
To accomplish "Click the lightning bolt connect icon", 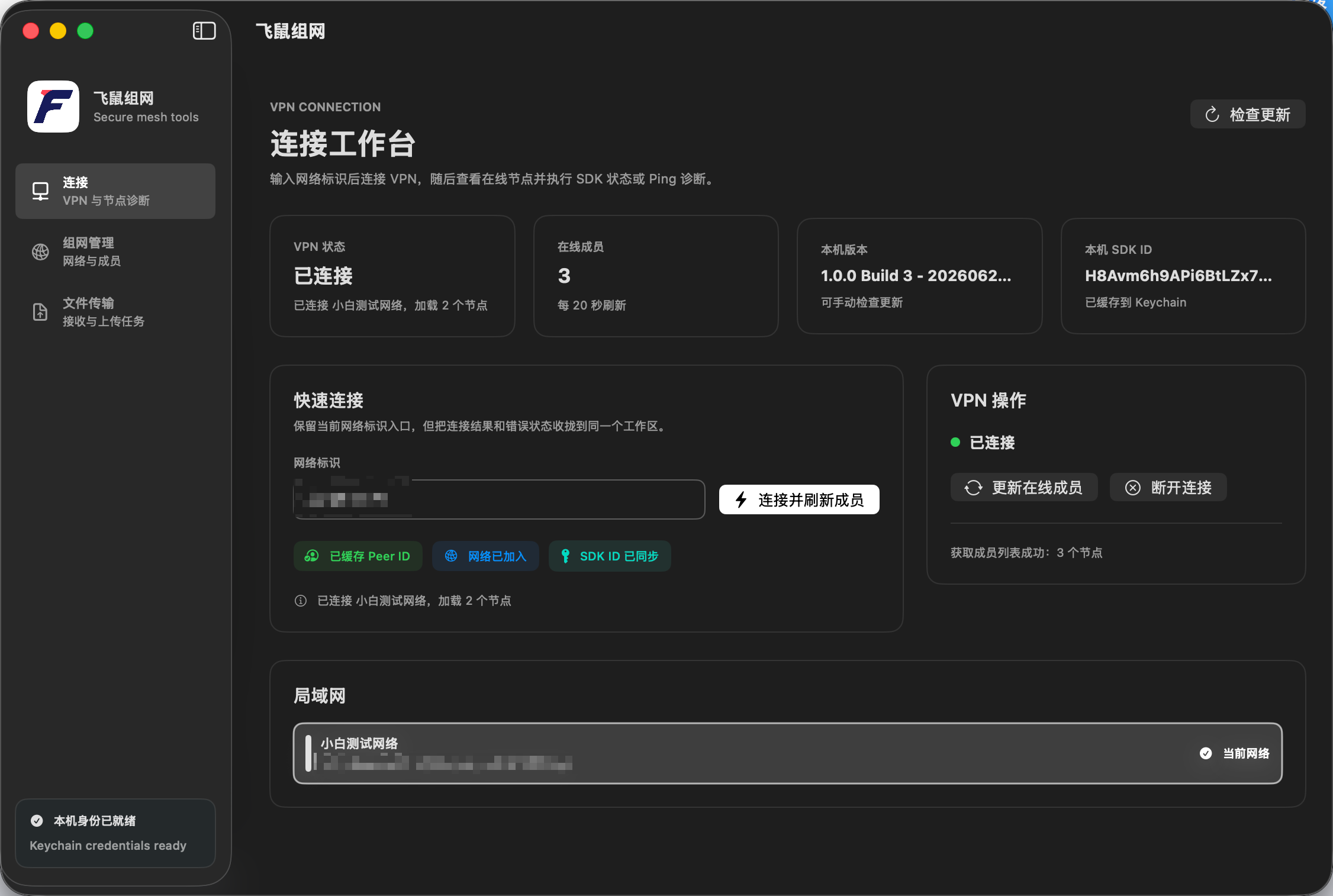I will (x=741, y=499).
